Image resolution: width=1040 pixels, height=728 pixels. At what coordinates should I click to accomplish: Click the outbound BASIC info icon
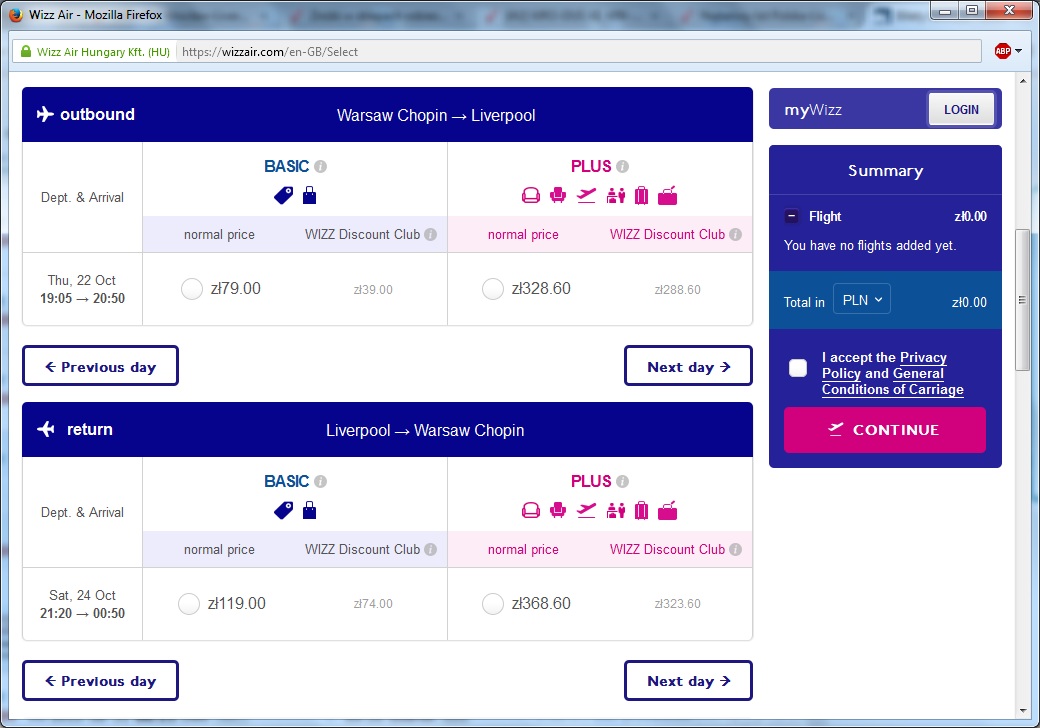[x=320, y=166]
